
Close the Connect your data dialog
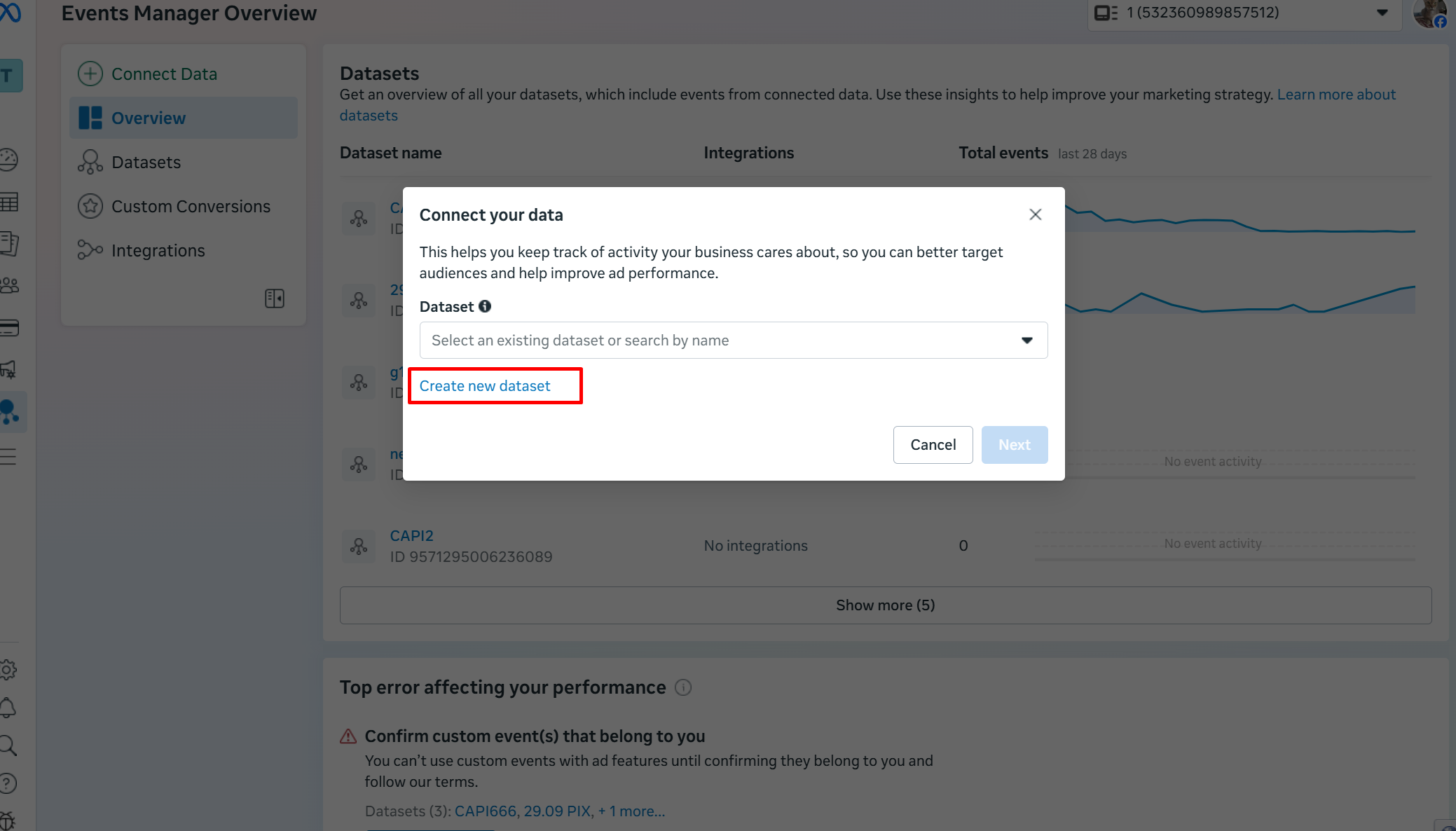(x=1035, y=214)
